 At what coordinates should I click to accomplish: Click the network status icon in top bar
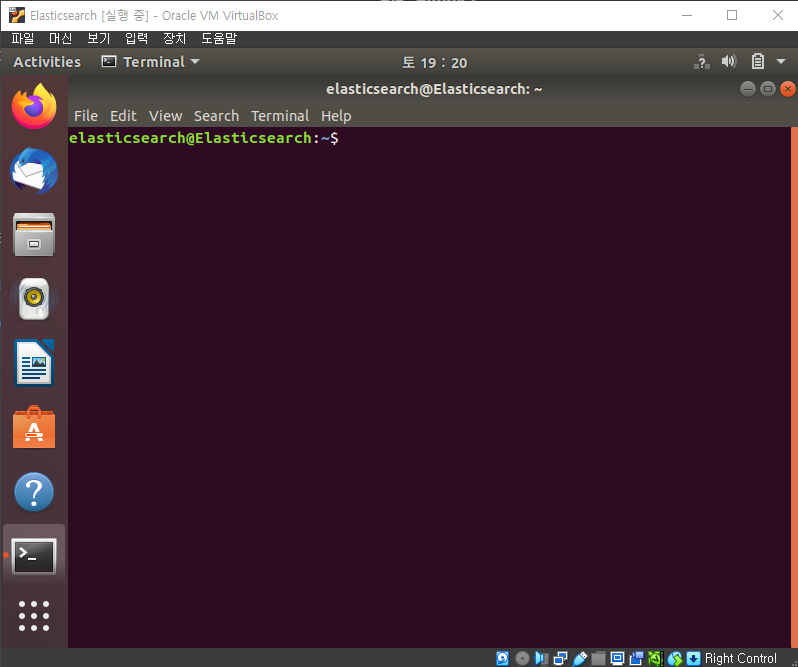click(702, 62)
